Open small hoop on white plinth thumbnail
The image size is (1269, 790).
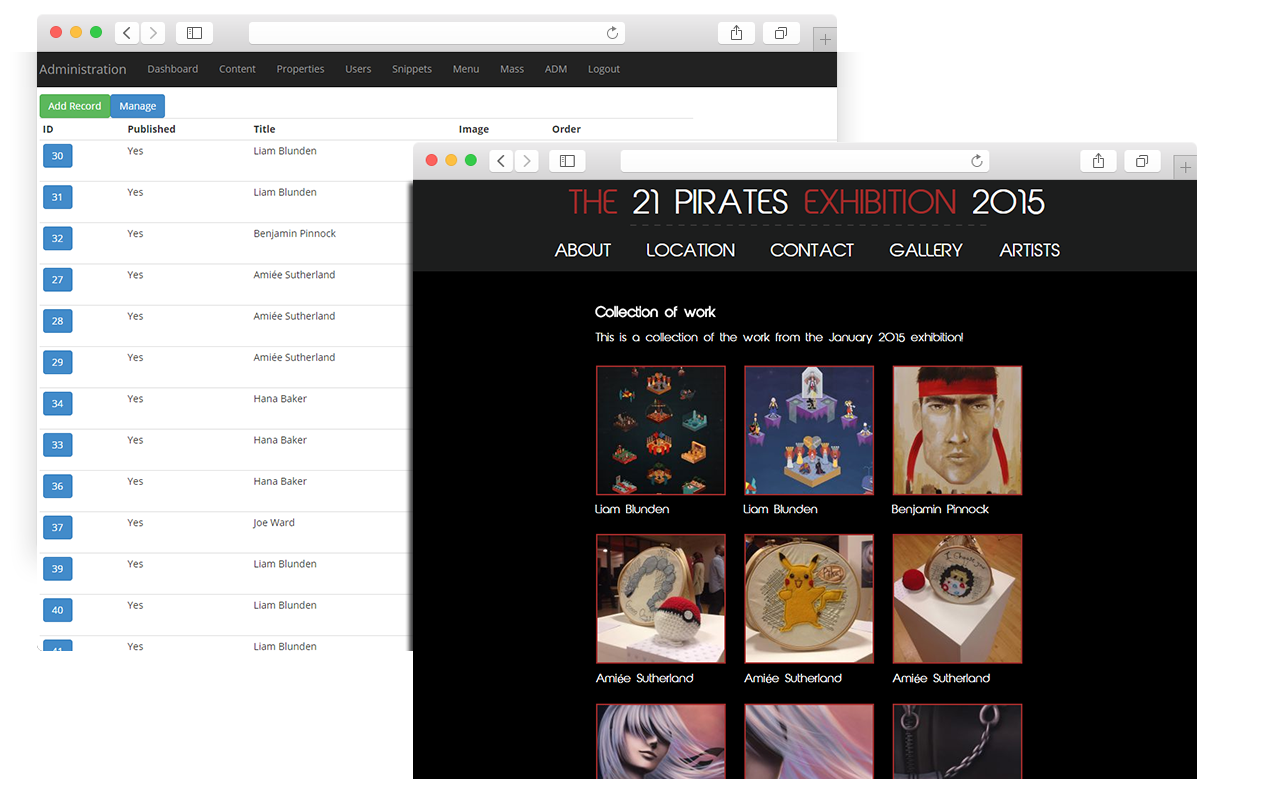957,599
